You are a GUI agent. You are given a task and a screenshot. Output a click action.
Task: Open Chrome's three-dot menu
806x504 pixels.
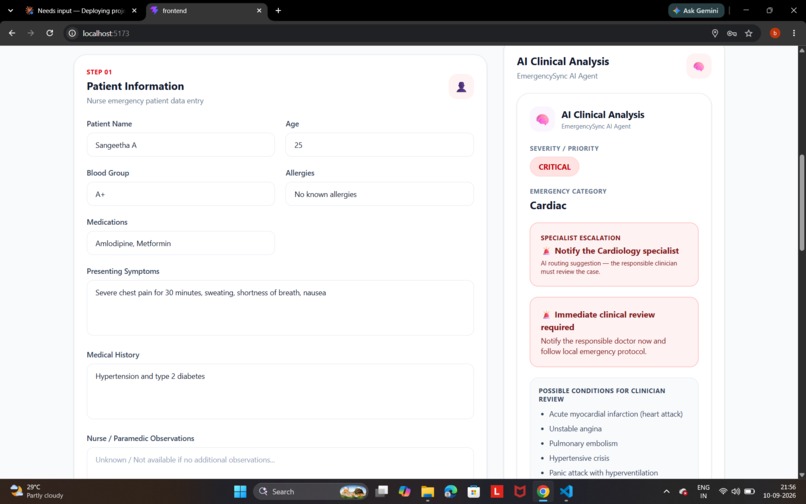(794, 33)
